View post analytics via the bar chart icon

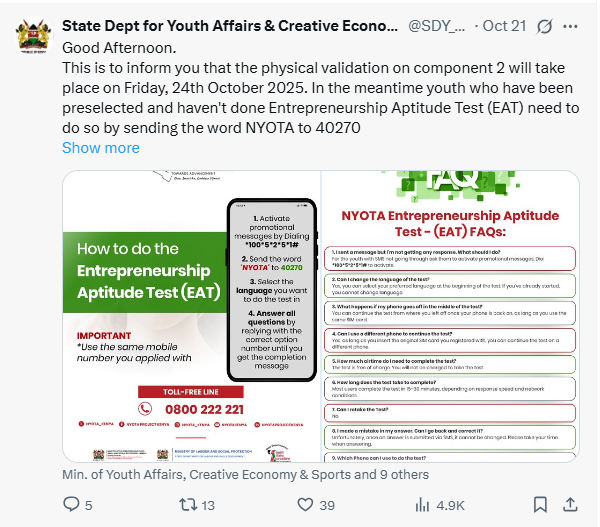(x=417, y=505)
